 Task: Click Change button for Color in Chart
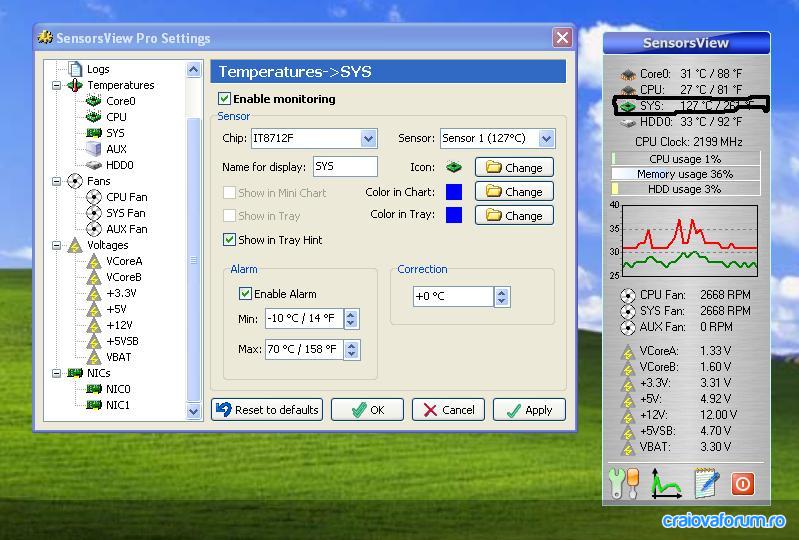click(514, 192)
